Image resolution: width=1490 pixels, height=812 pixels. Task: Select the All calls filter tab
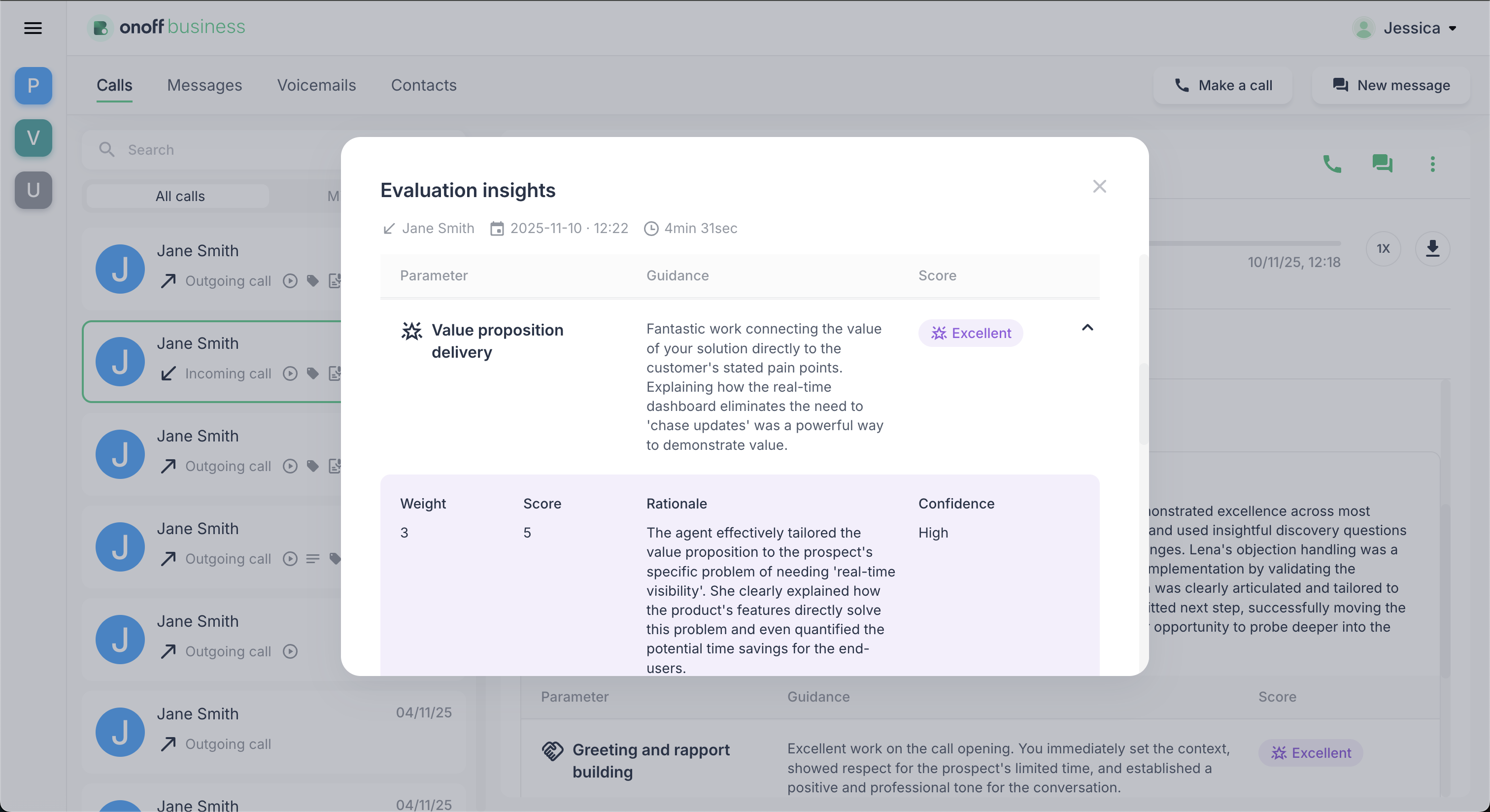coord(178,196)
